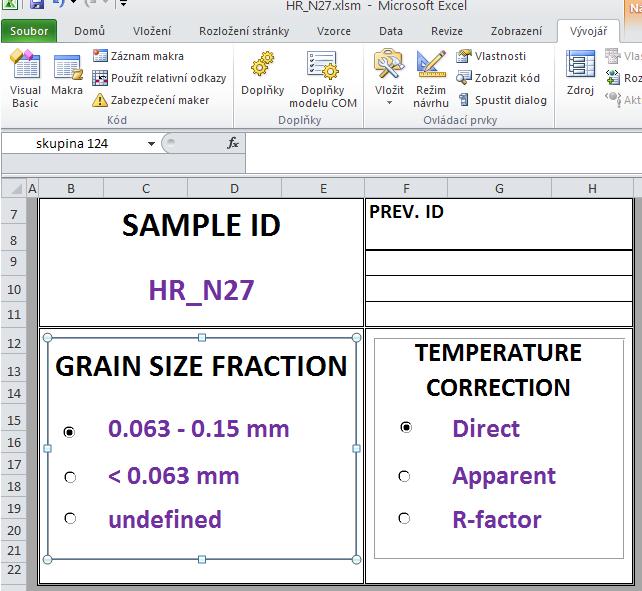Image resolution: width=642 pixels, height=591 pixels.
Task: Open the Name Box dropdown arrow
Action: tap(151, 144)
